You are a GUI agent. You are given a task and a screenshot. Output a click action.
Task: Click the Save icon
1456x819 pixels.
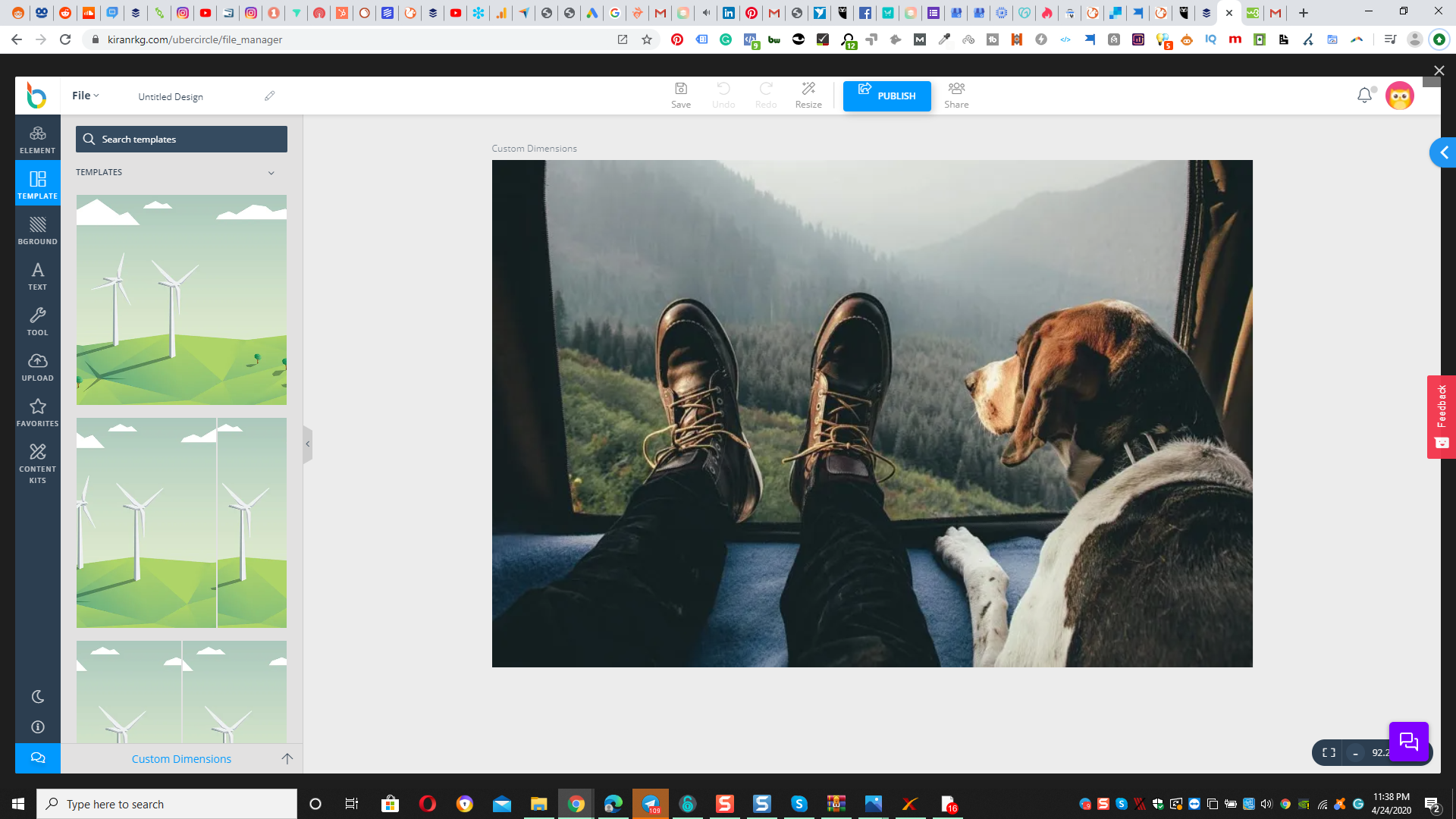click(x=680, y=96)
